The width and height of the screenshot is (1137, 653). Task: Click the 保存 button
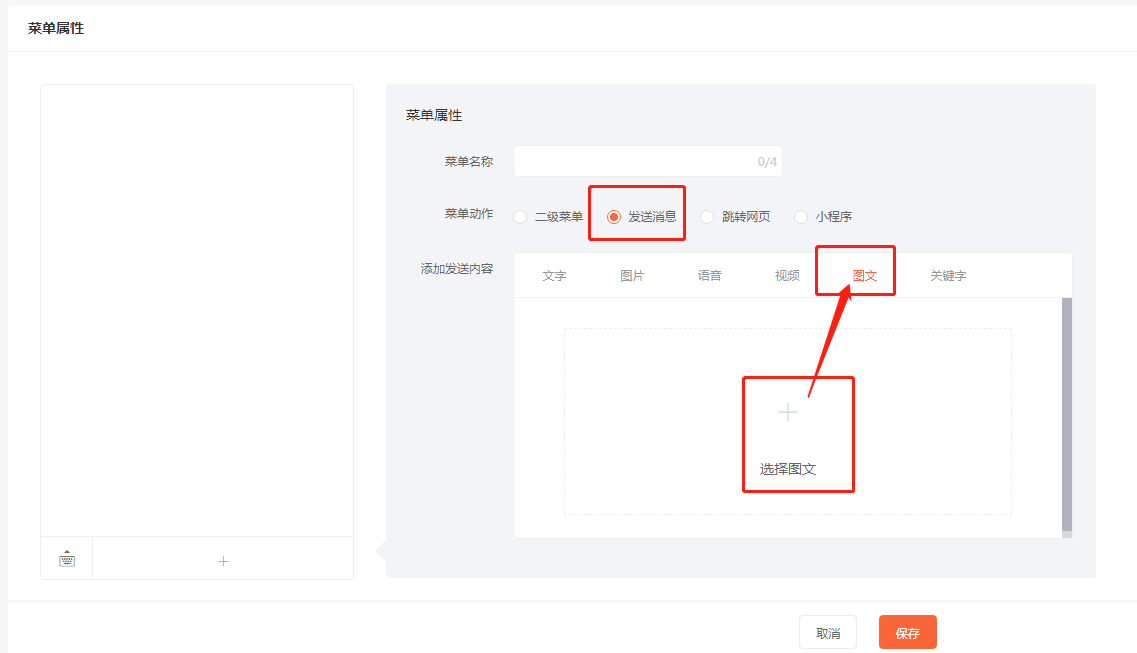(x=907, y=633)
